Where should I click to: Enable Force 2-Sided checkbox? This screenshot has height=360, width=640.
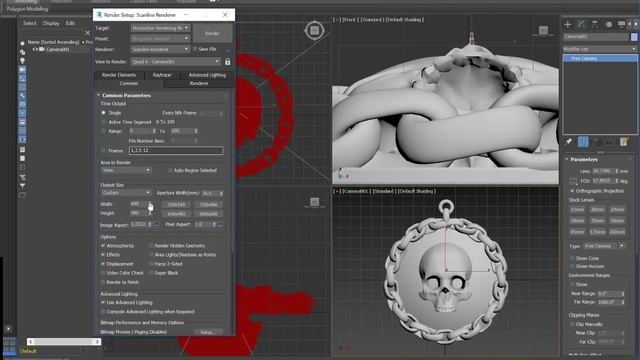[151, 264]
